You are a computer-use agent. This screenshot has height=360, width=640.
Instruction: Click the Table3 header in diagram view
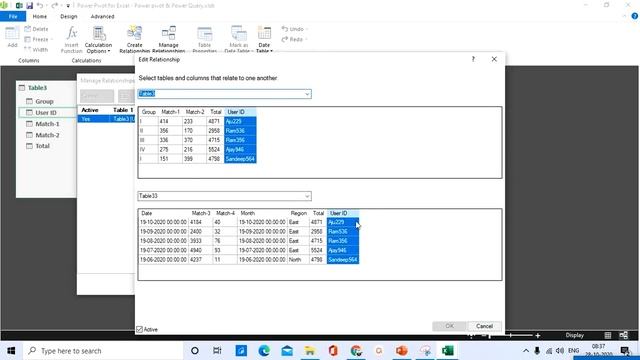click(x=38, y=88)
